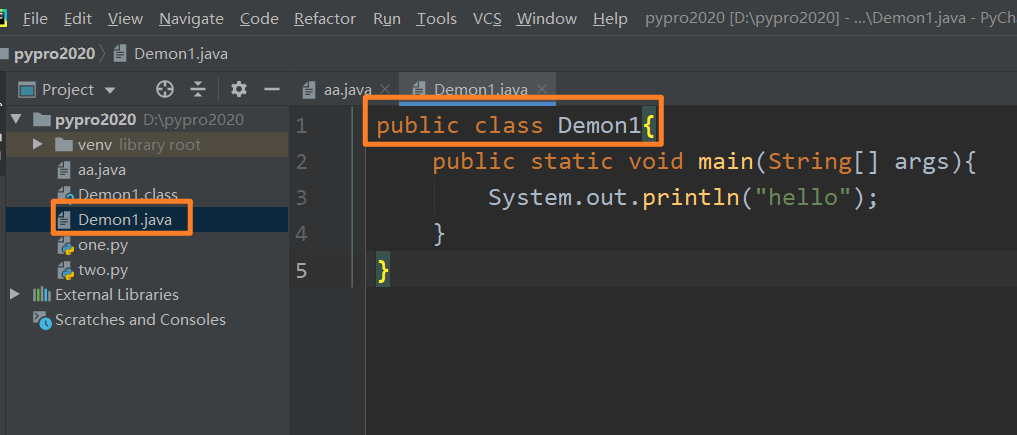This screenshot has width=1017, height=435.
Task: Click the word "Demon1" in line 1
Action: click(599, 124)
